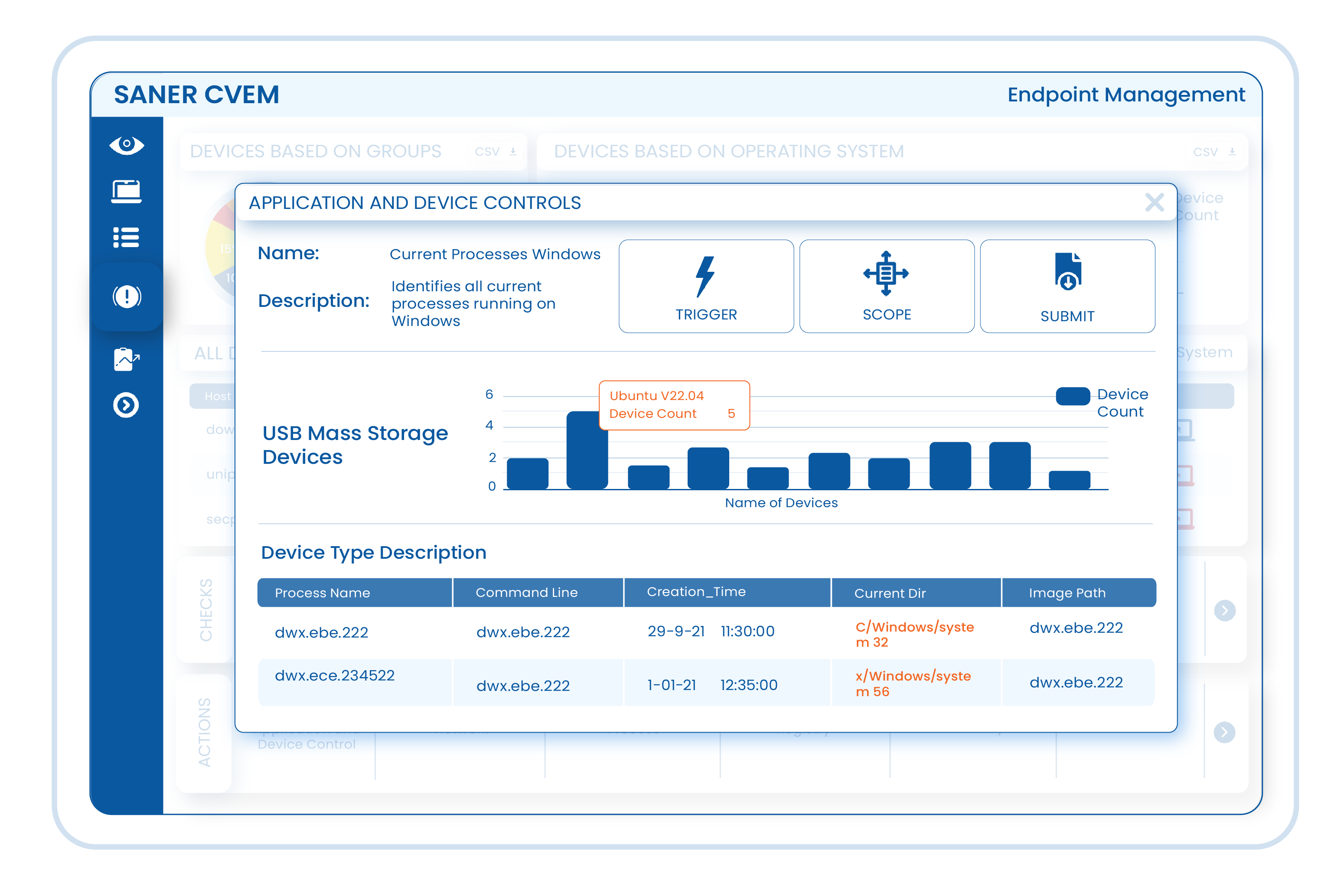The width and height of the screenshot is (1344, 896).
Task: Toggle the Device Count legend swatch
Action: pos(1073,396)
